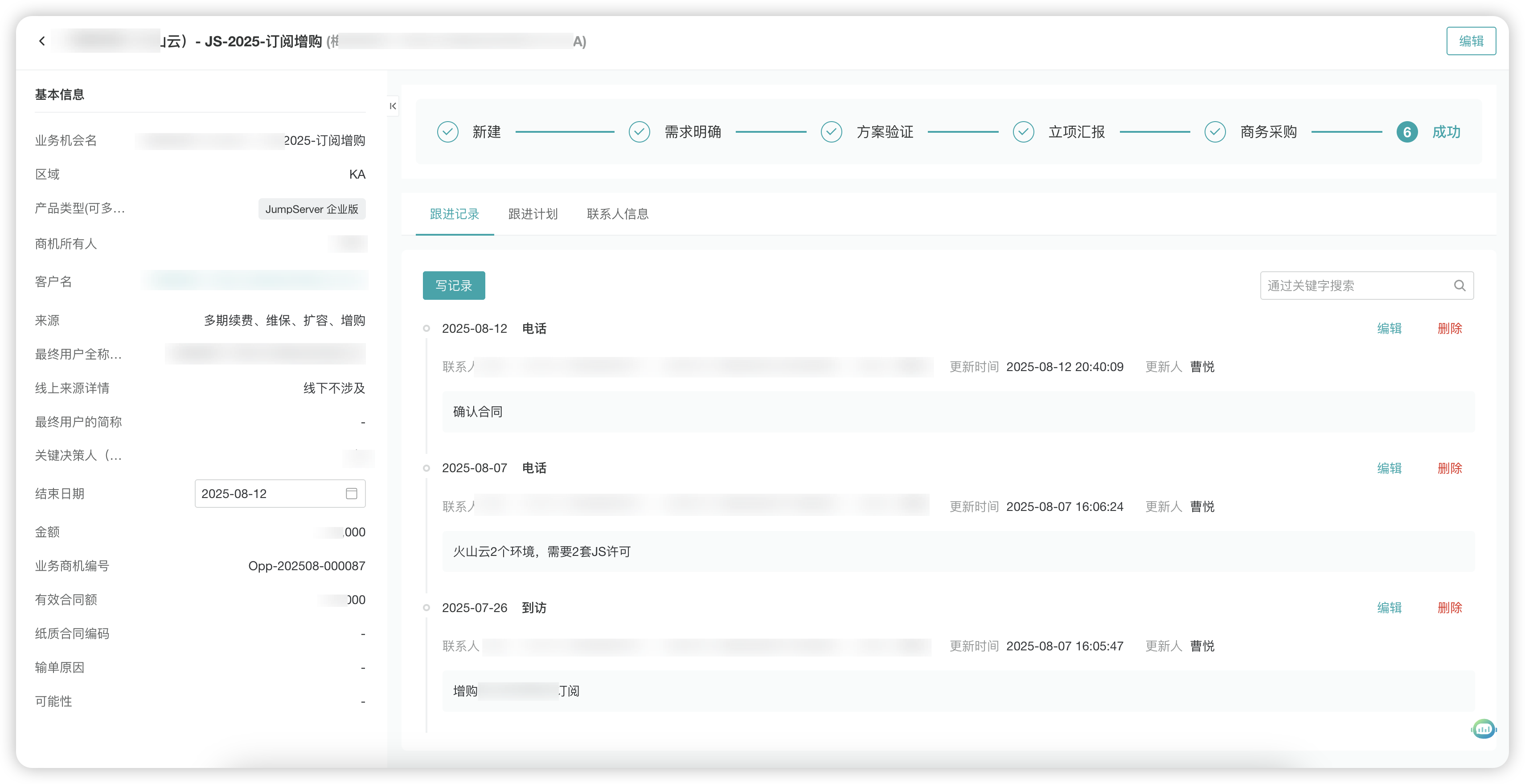The height and width of the screenshot is (784, 1525).
Task: Click the search magnifier icon
Action: (1459, 286)
